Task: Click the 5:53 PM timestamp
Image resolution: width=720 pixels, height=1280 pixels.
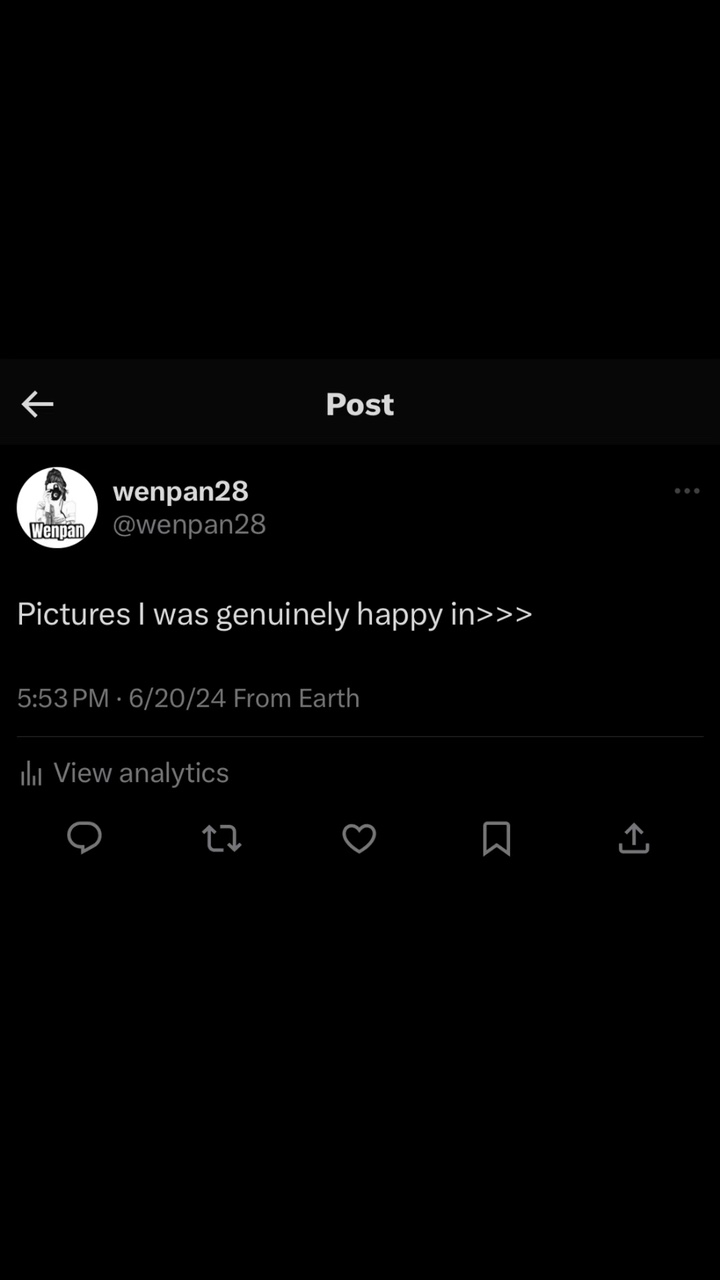Action: (x=62, y=698)
